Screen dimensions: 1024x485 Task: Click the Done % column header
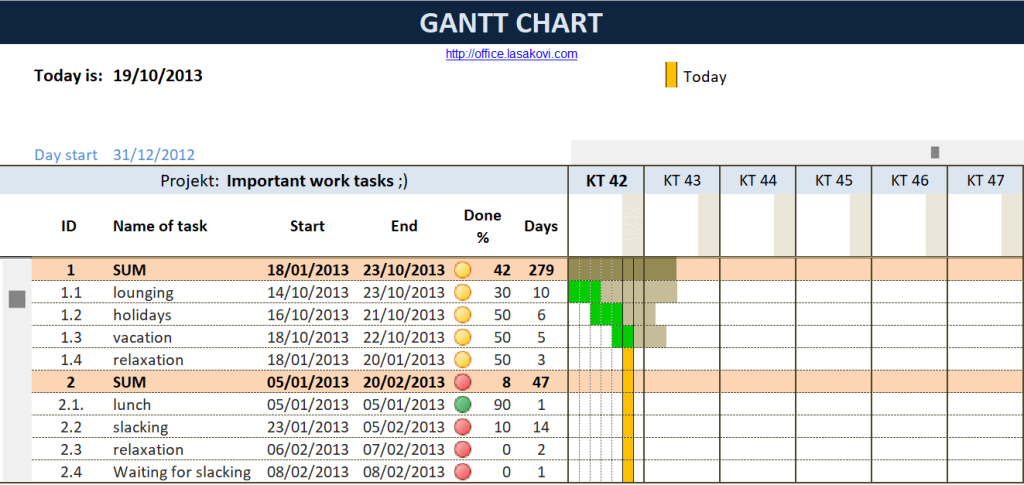[483, 226]
